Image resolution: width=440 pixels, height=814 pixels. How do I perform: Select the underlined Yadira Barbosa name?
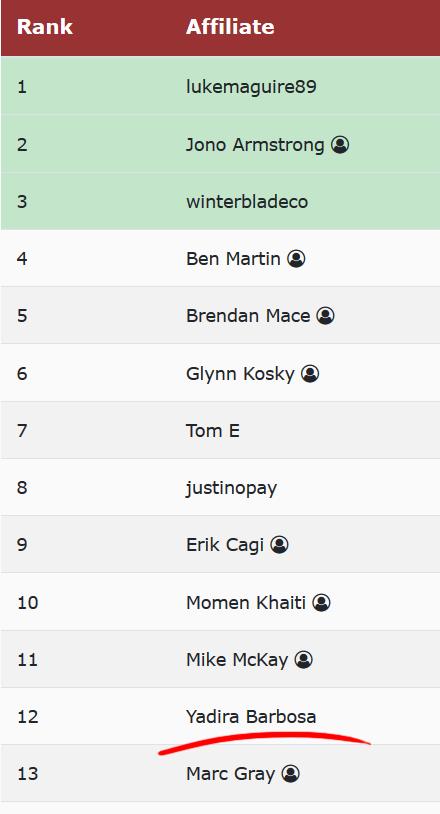point(251,717)
